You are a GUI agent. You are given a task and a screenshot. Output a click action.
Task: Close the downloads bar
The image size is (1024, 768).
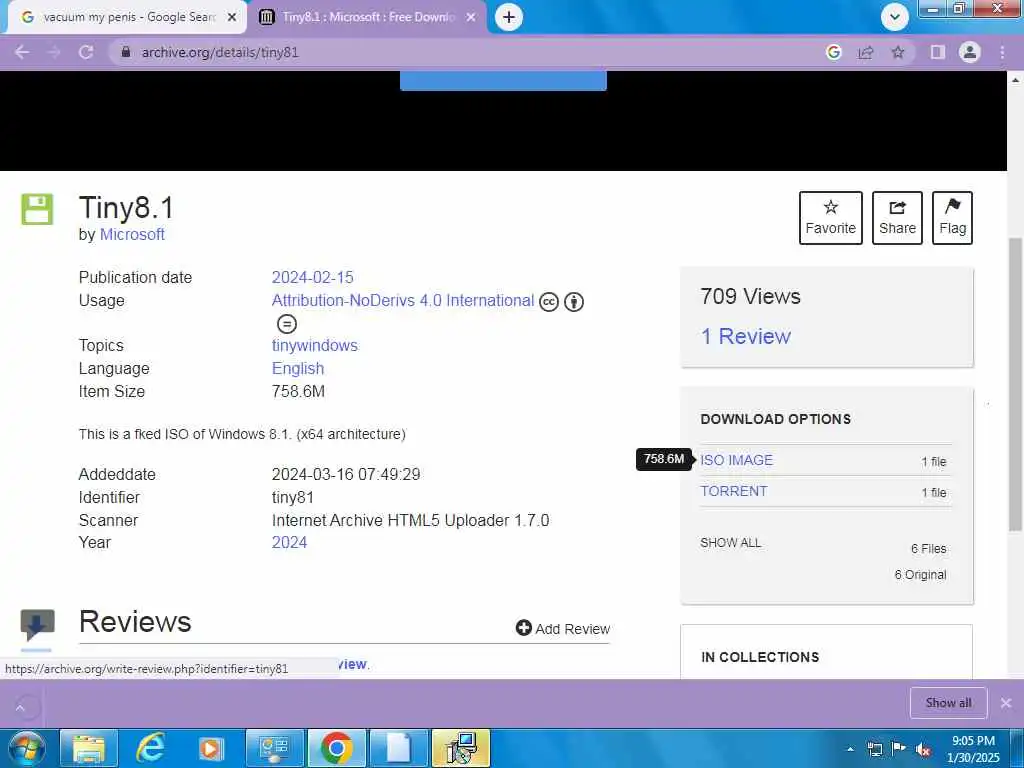tap(1006, 703)
